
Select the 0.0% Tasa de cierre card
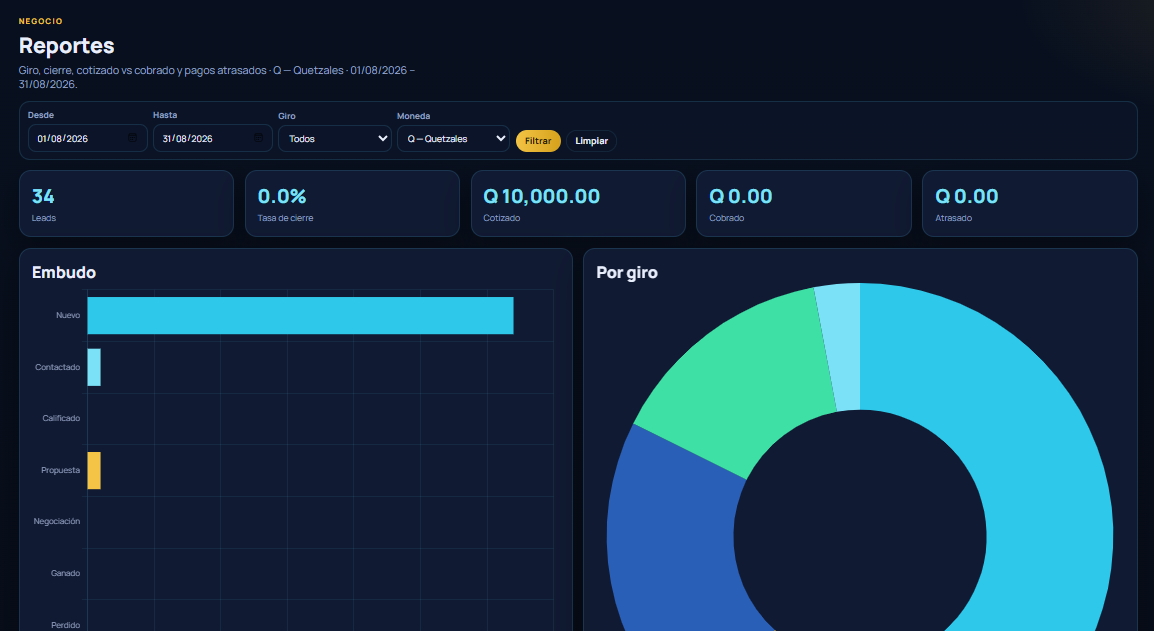pyautogui.click(x=352, y=204)
